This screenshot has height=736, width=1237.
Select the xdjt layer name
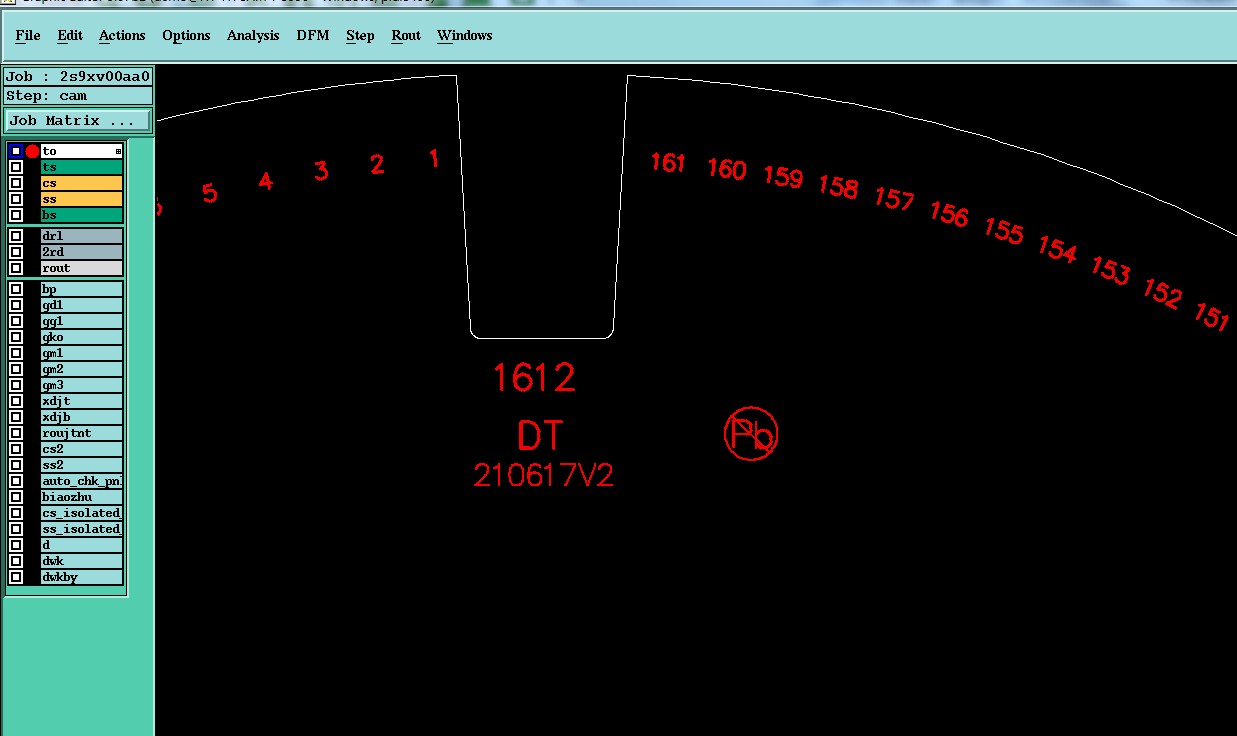click(81, 401)
